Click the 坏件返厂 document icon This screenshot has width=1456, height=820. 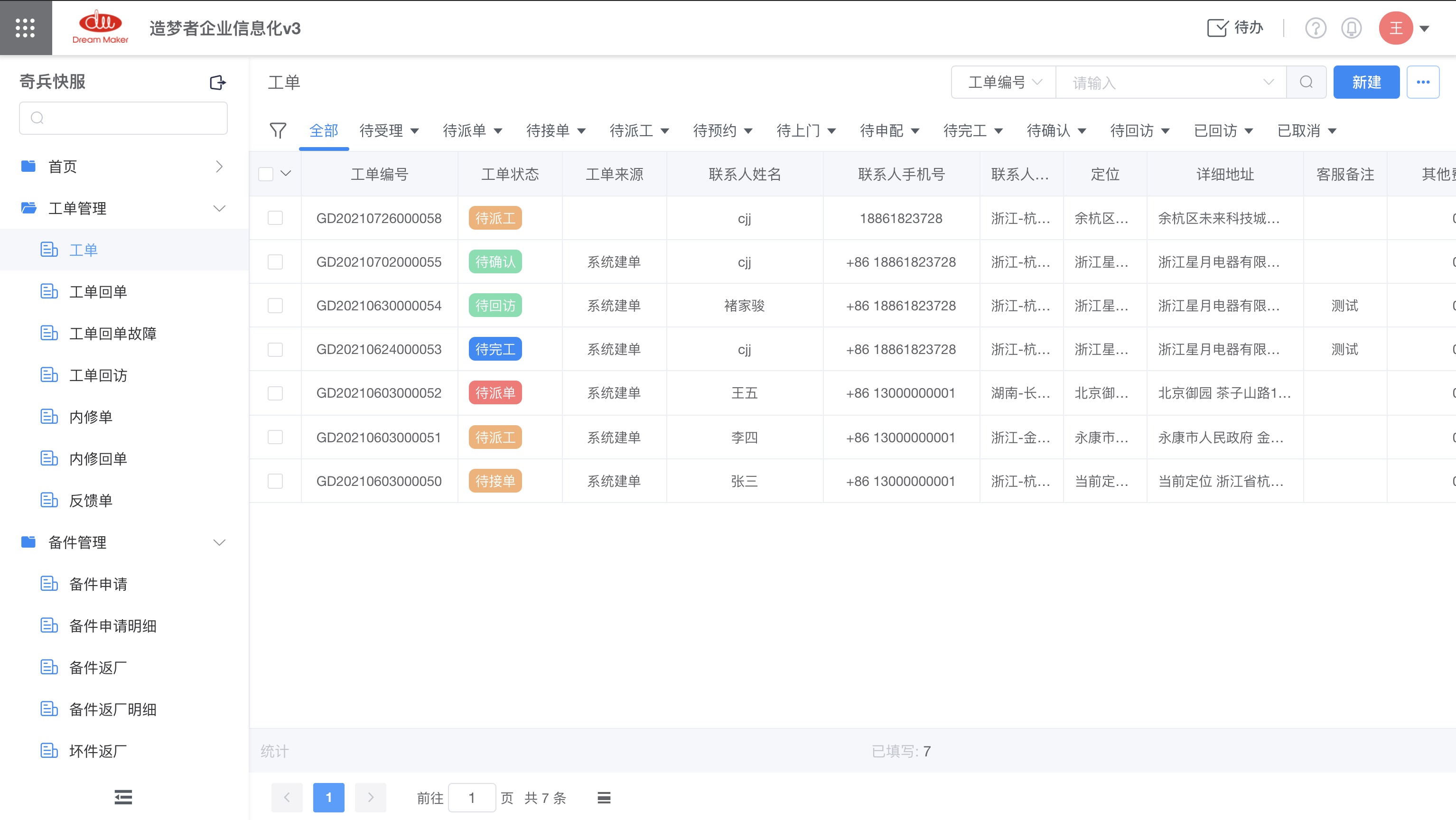pyautogui.click(x=49, y=751)
